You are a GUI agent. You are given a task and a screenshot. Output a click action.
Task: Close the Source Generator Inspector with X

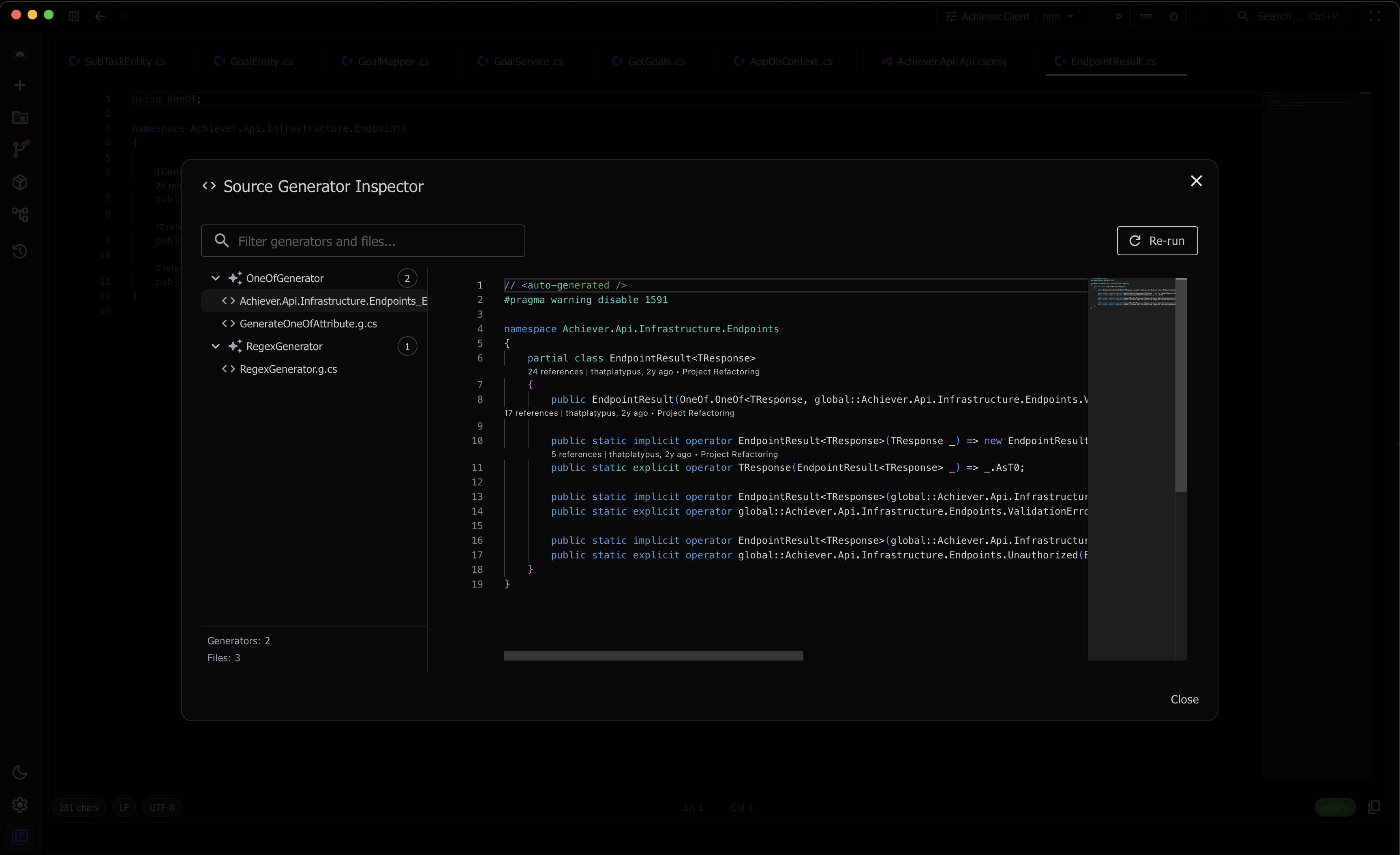click(1196, 181)
